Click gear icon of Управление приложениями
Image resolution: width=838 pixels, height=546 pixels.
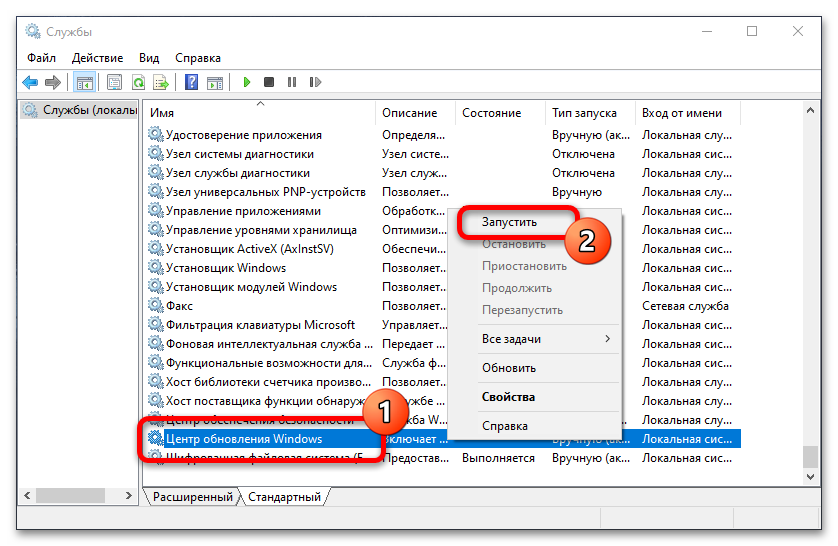coord(156,210)
